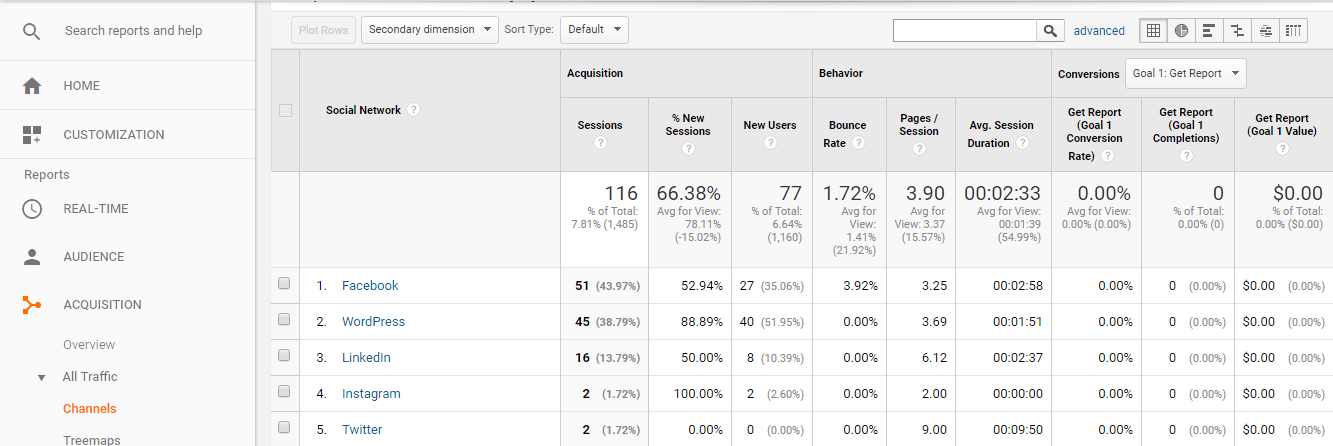Click the help icon beside Social Network
This screenshot has height=446, width=1333.
click(x=413, y=110)
